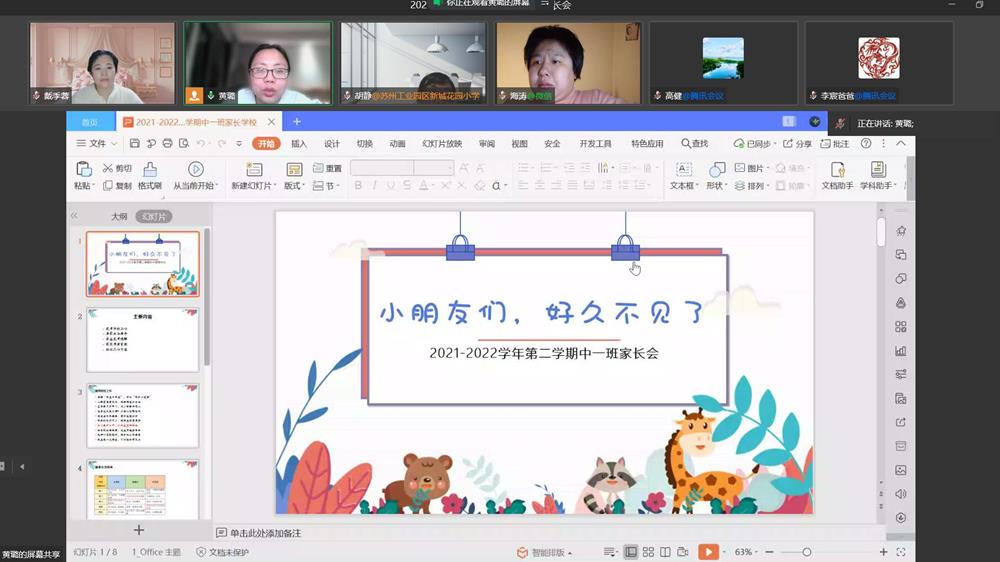Open the Transitions (切换) ribbon tab

(365, 144)
